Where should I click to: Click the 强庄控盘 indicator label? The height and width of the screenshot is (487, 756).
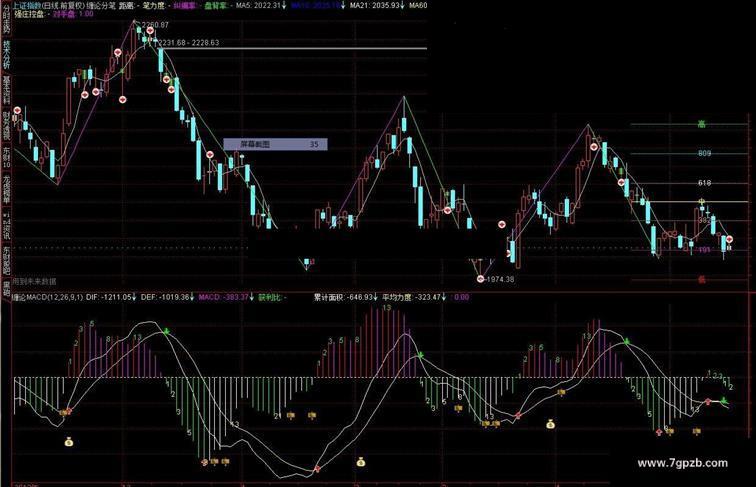coord(29,14)
